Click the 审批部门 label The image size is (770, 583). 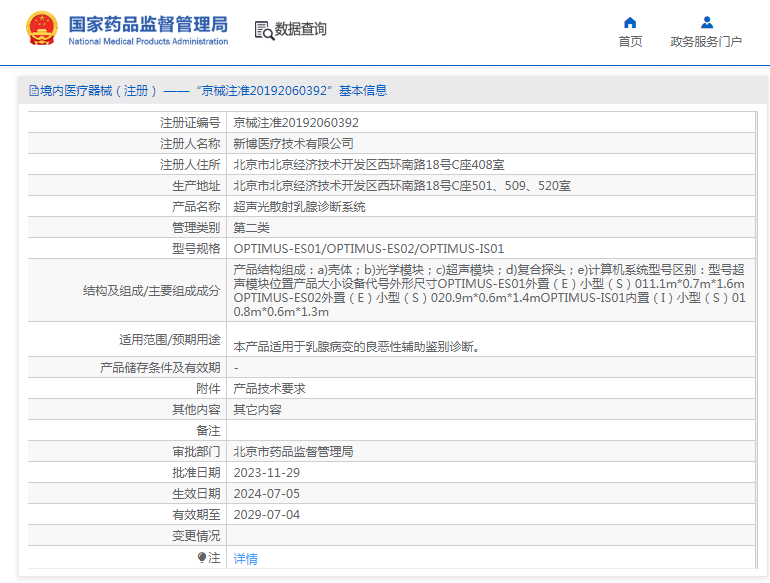(x=196, y=452)
